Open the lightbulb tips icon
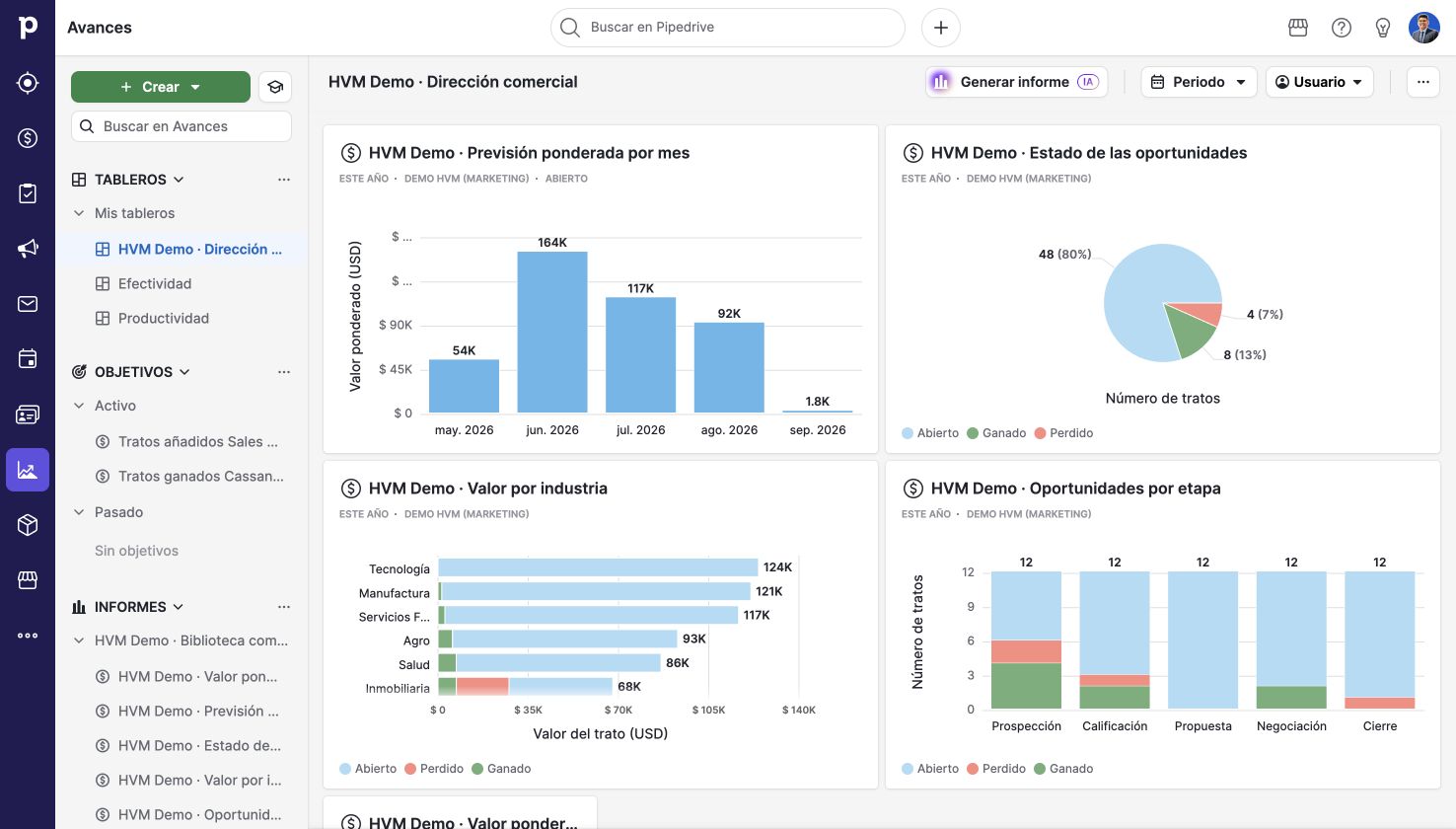The height and width of the screenshot is (829, 1456). point(1383,28)
